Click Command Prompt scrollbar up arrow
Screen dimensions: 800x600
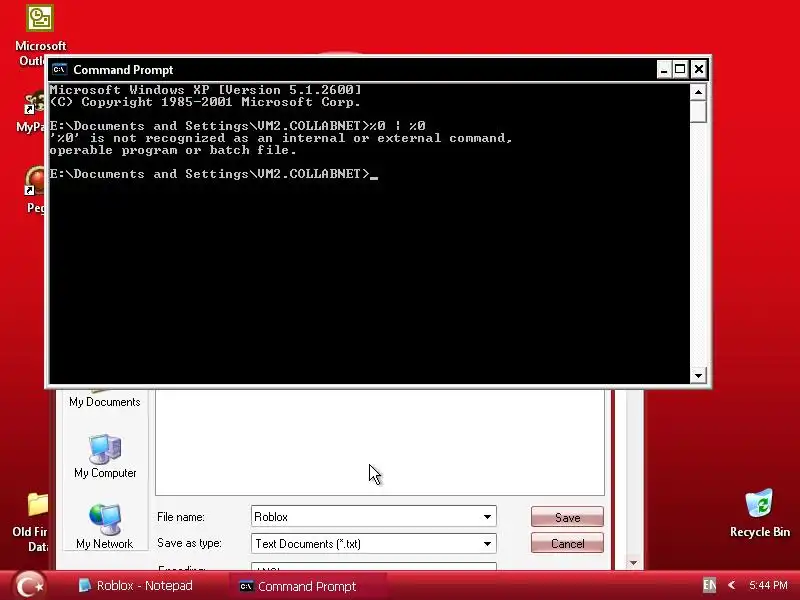[698, 92]
